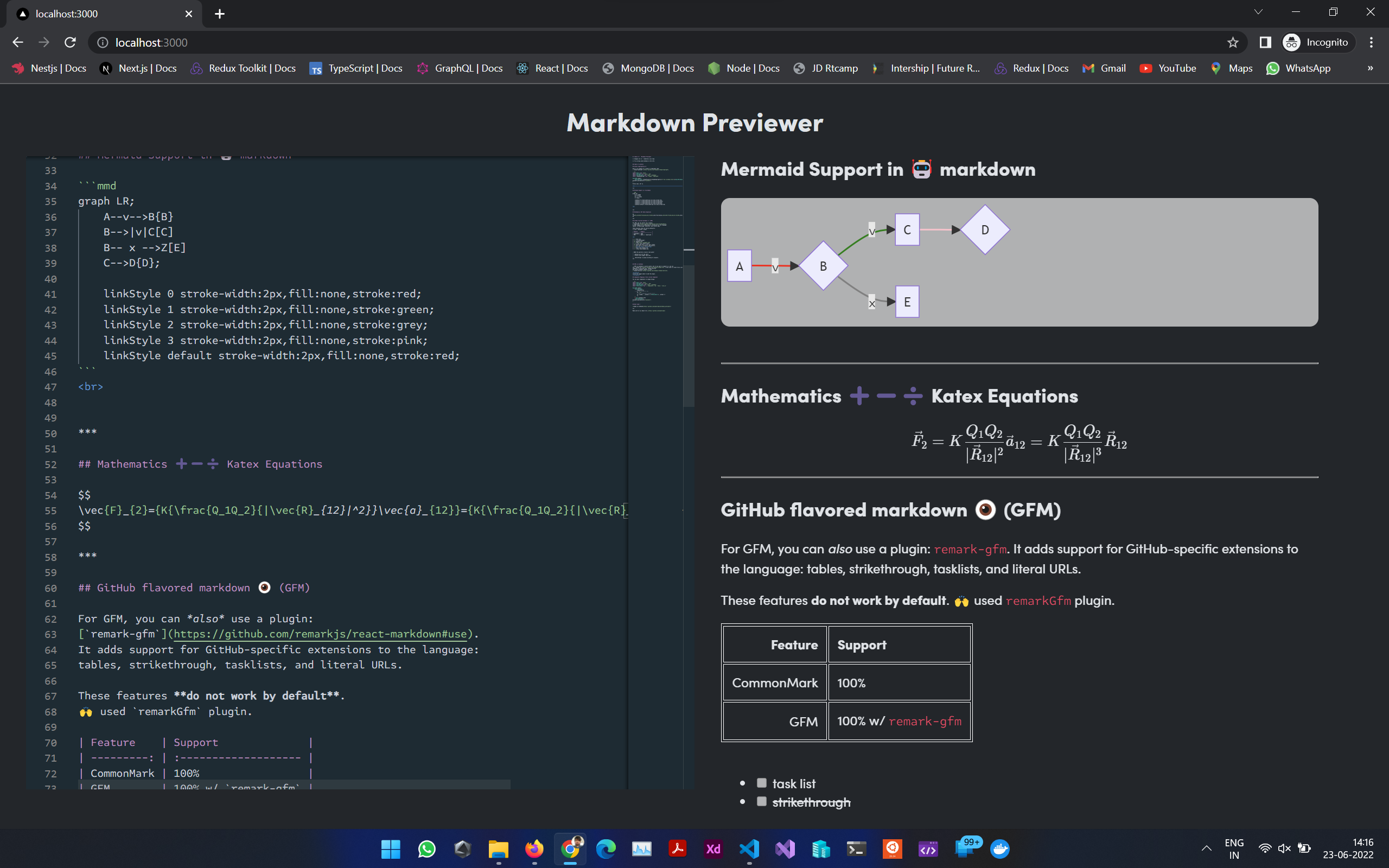
Task: Open browser side panel icon
Action: pos(1265,42)
